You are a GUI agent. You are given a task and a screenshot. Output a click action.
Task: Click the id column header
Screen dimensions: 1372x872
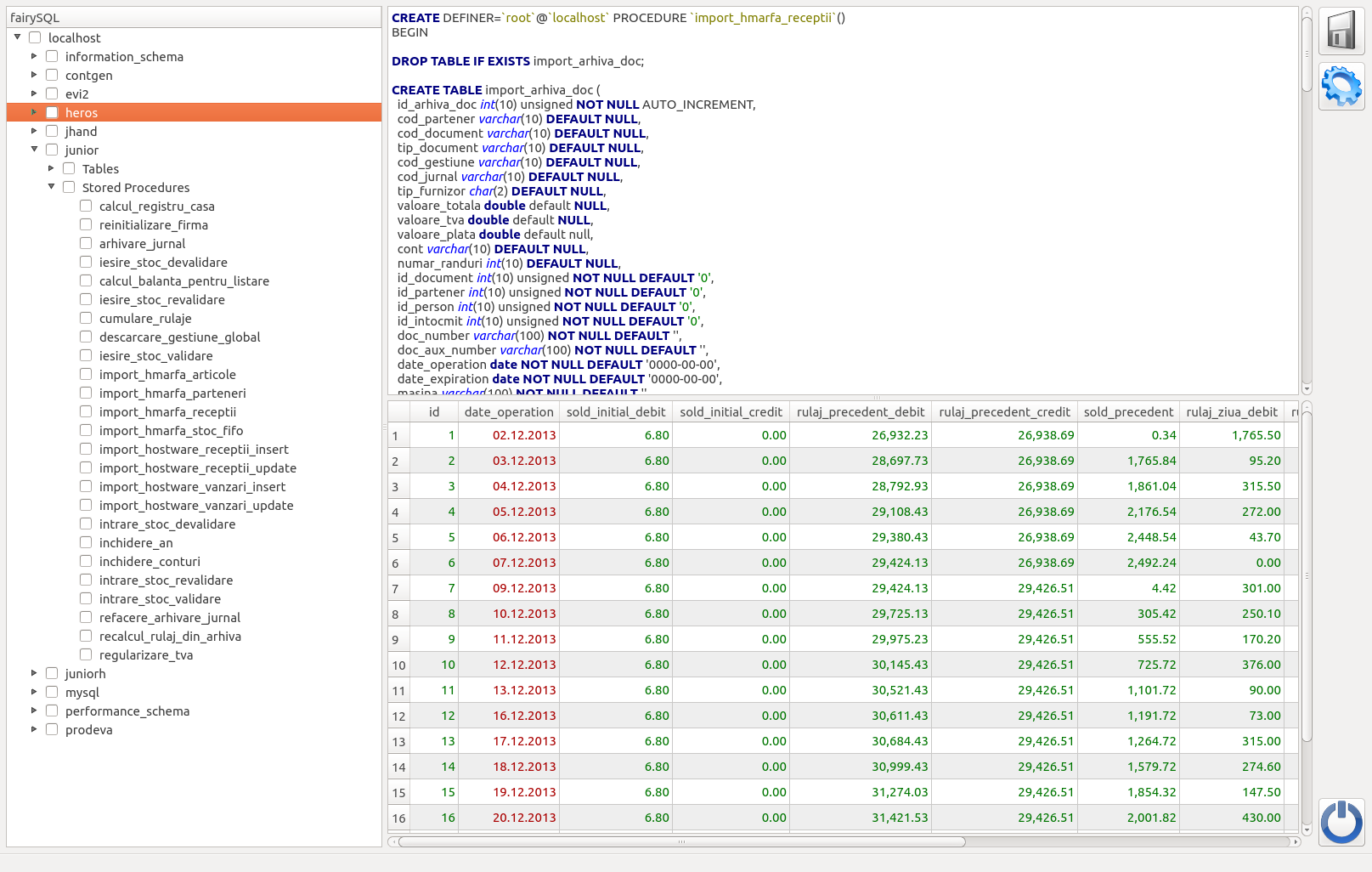coord(434,411)
